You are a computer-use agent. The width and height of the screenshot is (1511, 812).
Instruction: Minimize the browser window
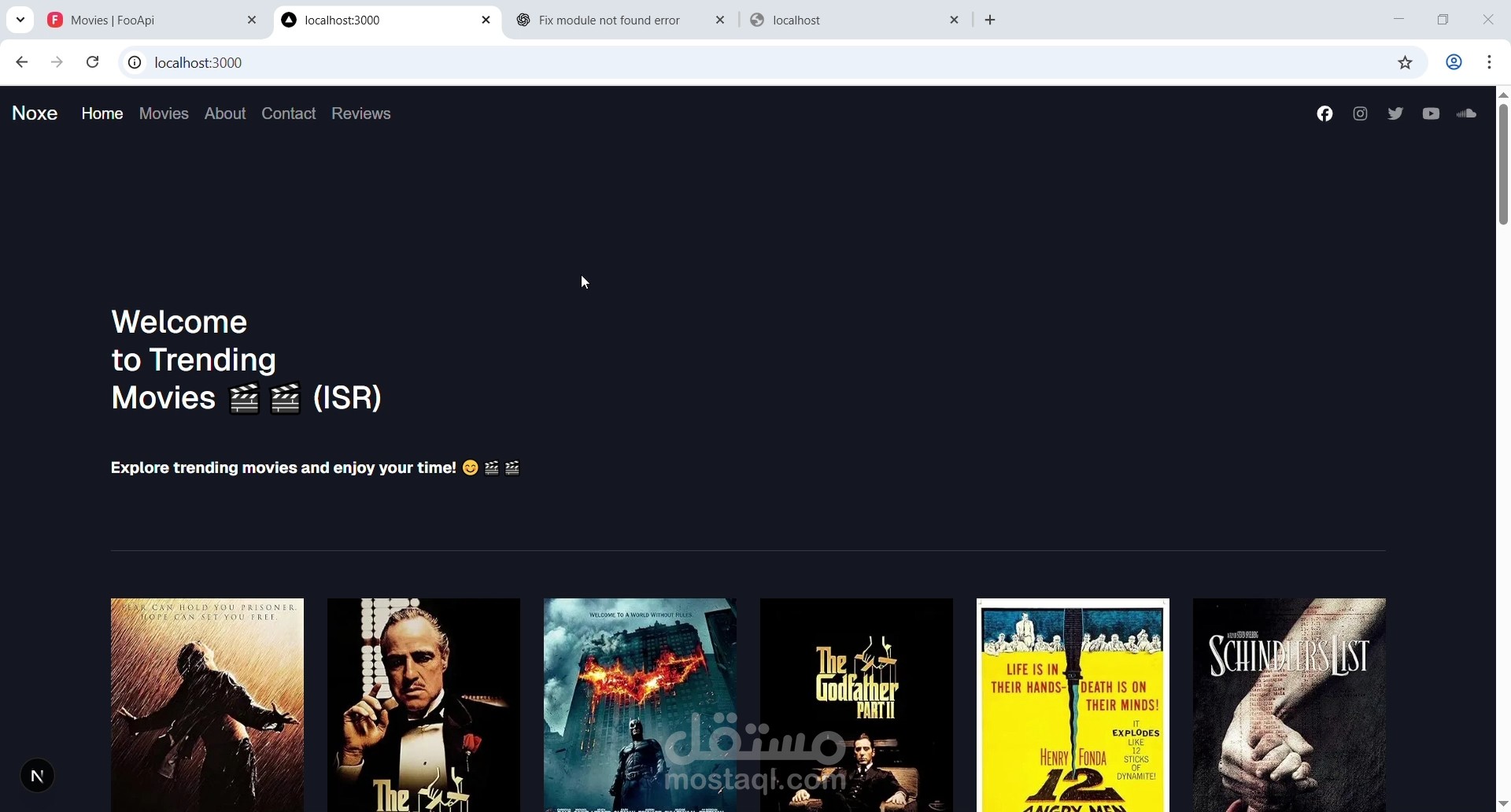point(1400,20)
